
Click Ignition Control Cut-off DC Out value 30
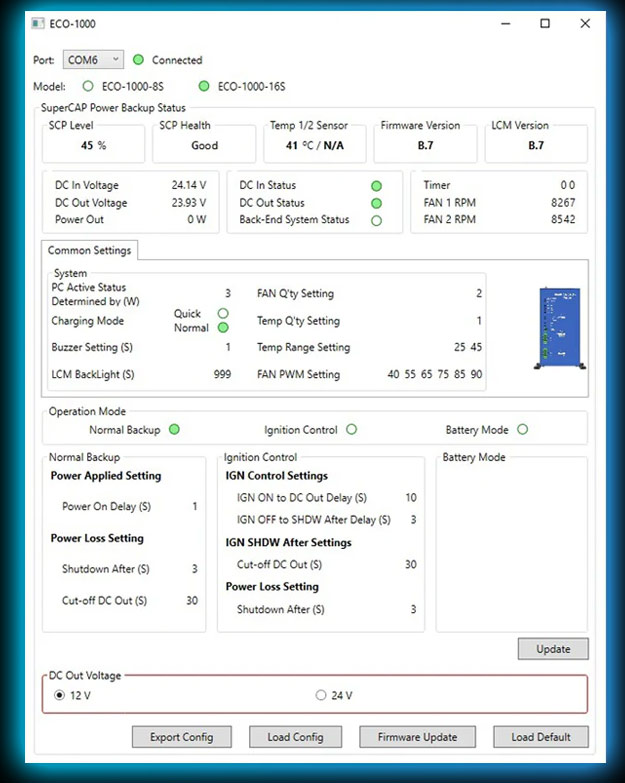point(411,564)
